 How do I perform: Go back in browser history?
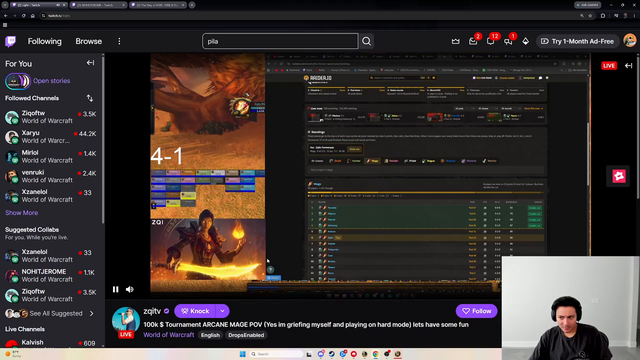point(6,16)
